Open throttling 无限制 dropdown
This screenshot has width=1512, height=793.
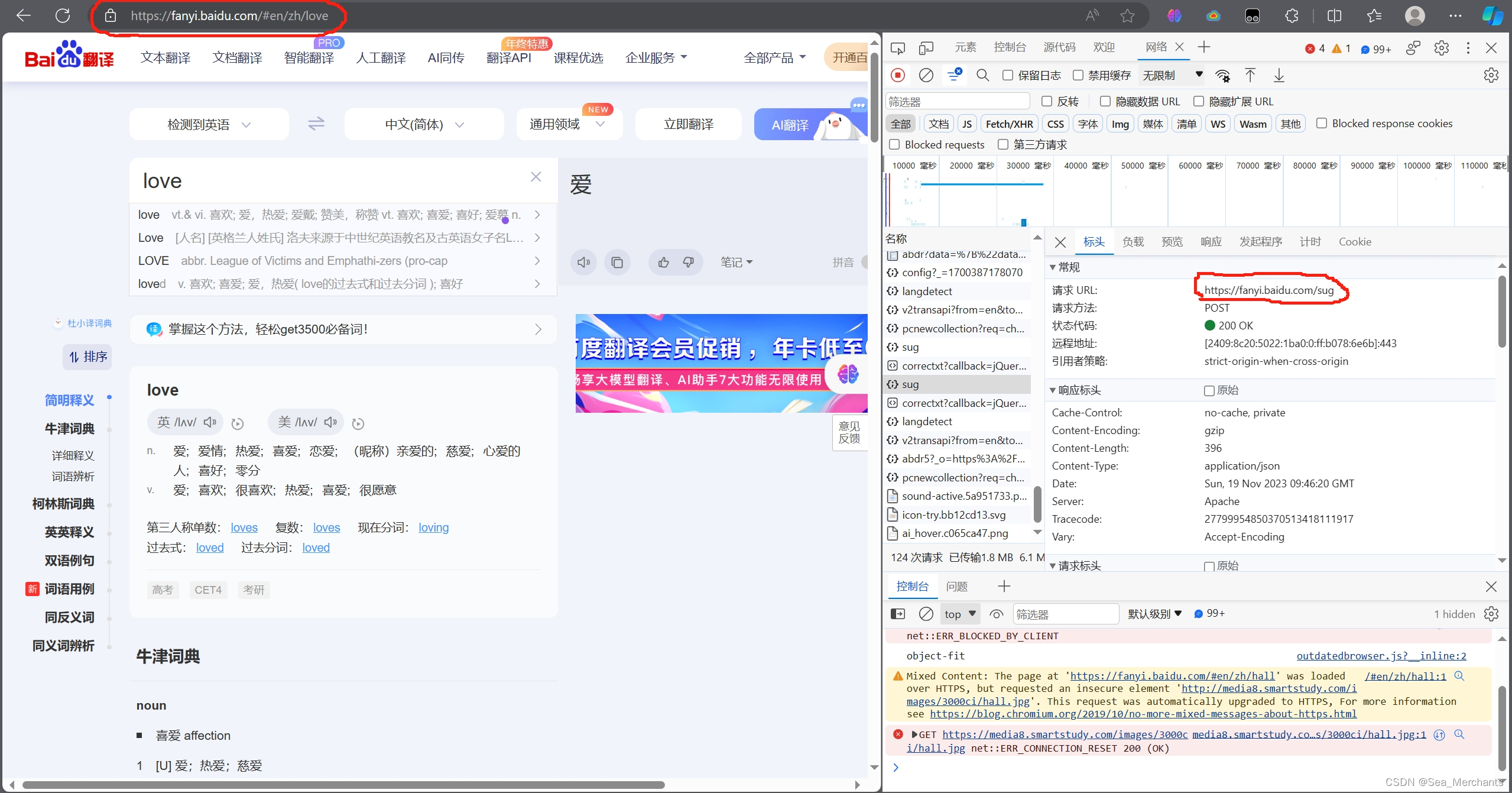tap(1173, 75)
